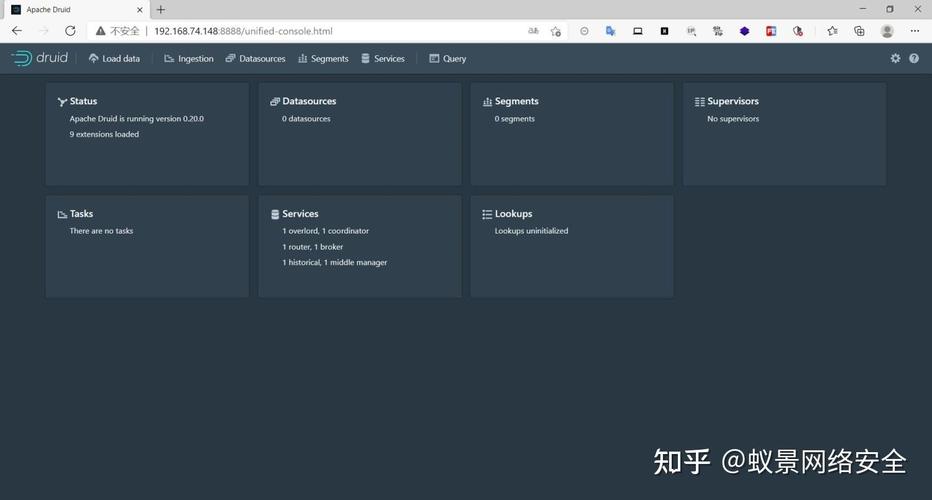Click "1 router, 1 broker" text
The image size is (932, 500).
(x=313, y=247)
